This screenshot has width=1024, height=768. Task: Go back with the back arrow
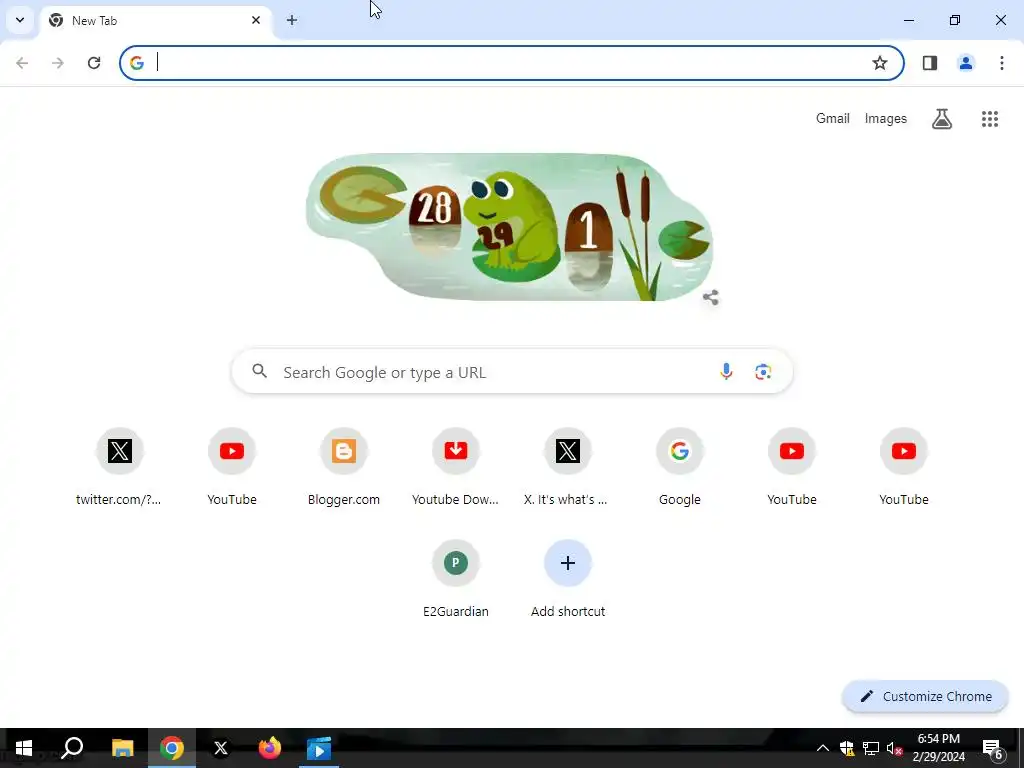[x=22, y=63]
